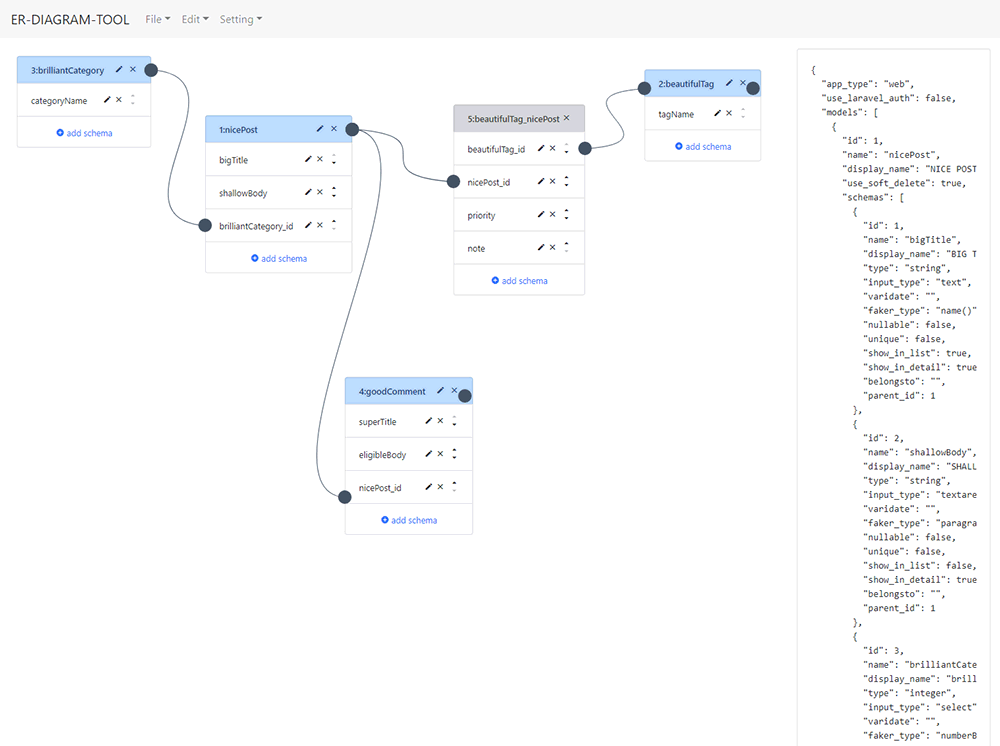Screen dimensions: 1000x746
Task: Reorder note with its up/down arrows
Action: (x=566, y=247)
